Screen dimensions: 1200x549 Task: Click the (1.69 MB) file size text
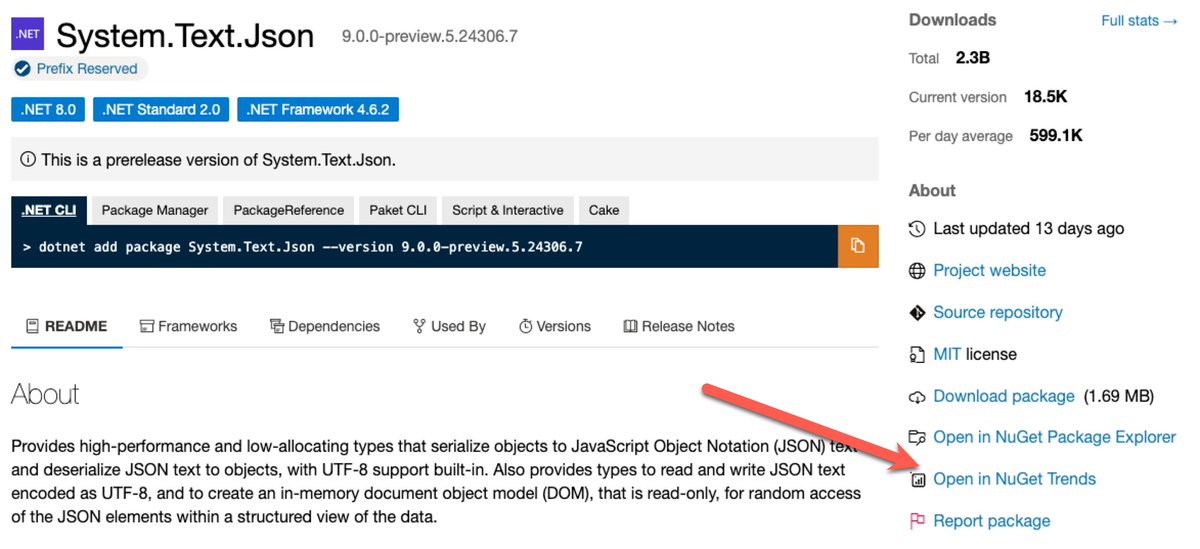coord(1118,396)
